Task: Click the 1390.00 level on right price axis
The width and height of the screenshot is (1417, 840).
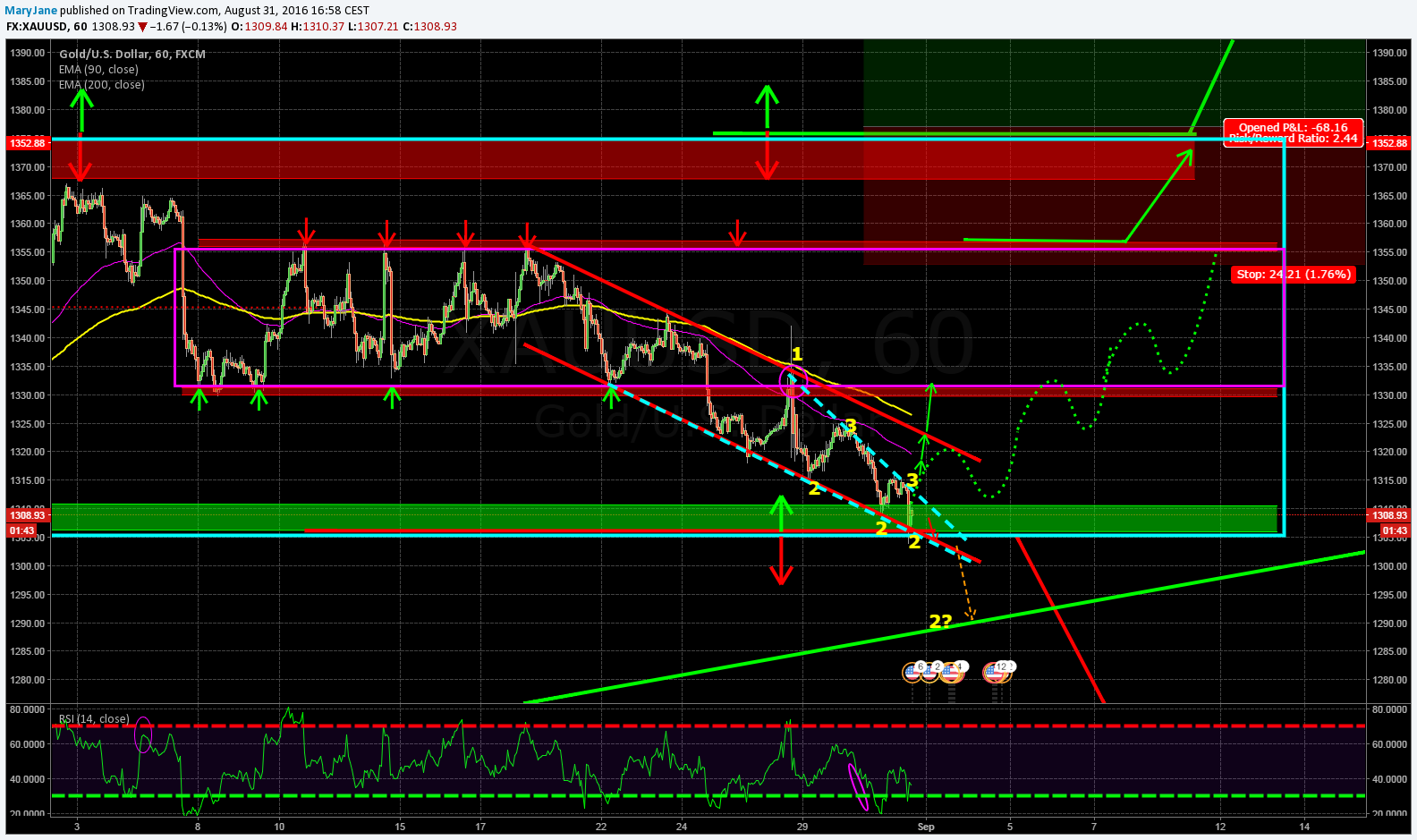Action: tap(1389, 53)
